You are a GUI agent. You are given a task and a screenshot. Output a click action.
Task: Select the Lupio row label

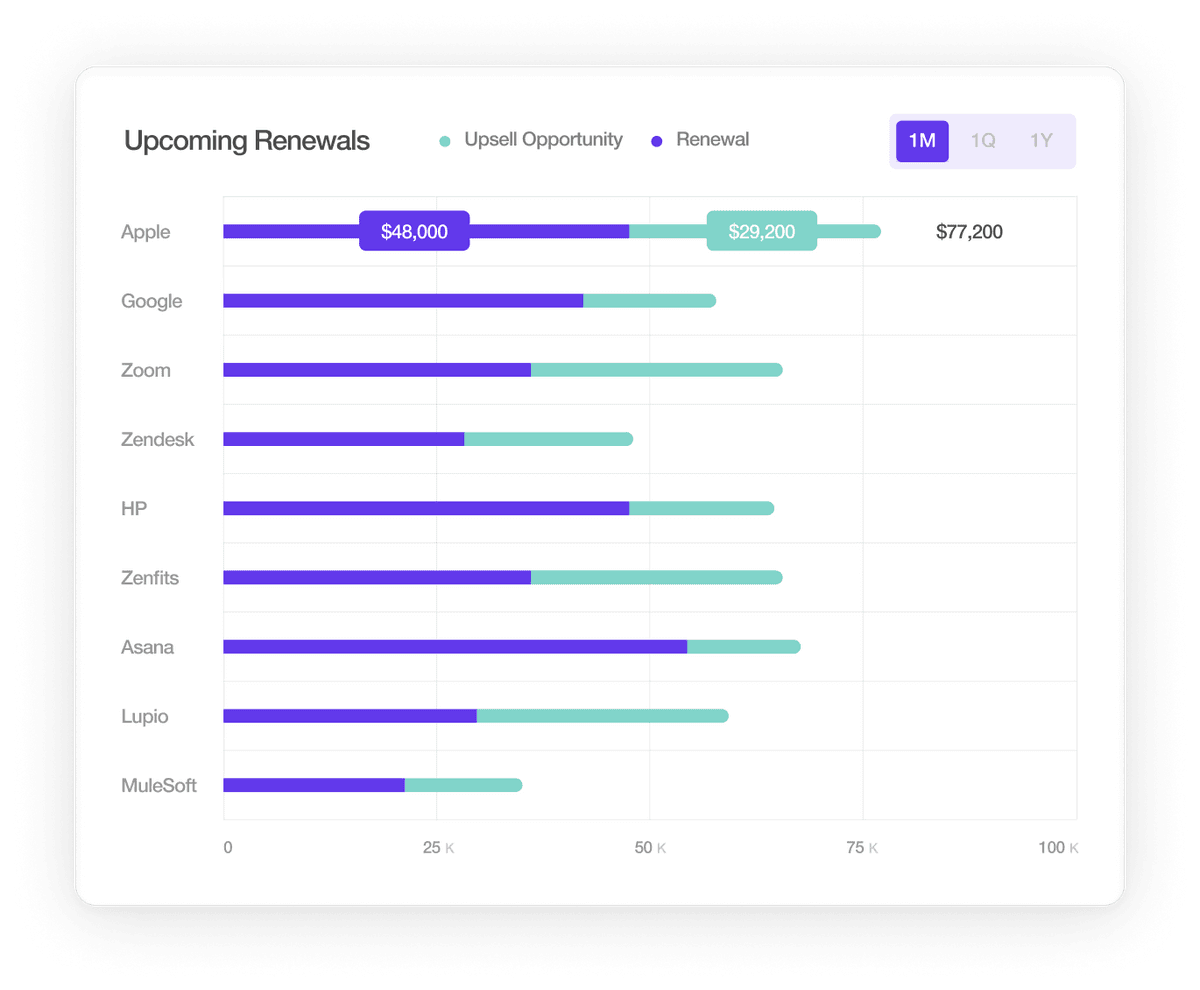pos(145,716)
